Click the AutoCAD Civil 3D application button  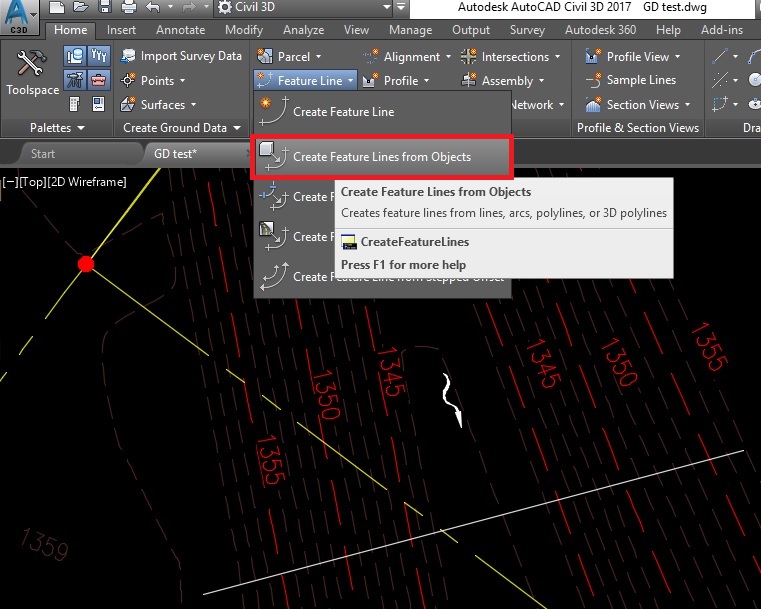pos(18,17)
